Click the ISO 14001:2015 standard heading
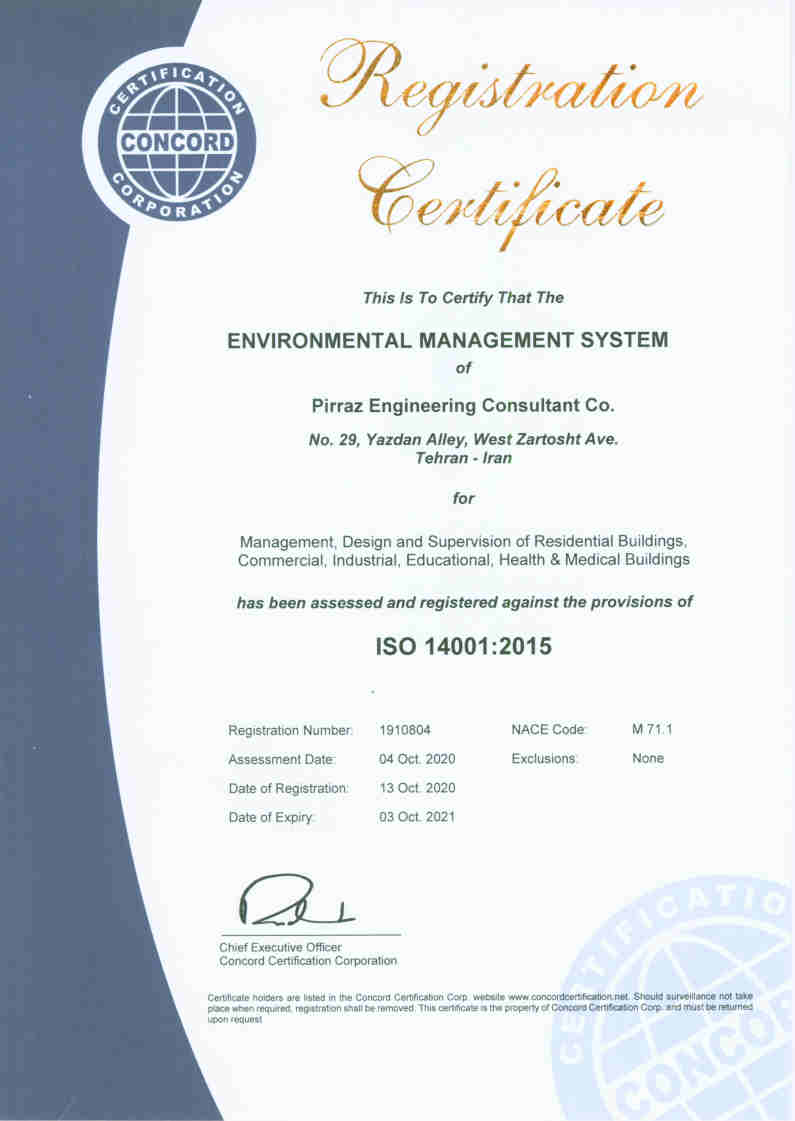This screenshot has width=795, height=1121. 462,647
